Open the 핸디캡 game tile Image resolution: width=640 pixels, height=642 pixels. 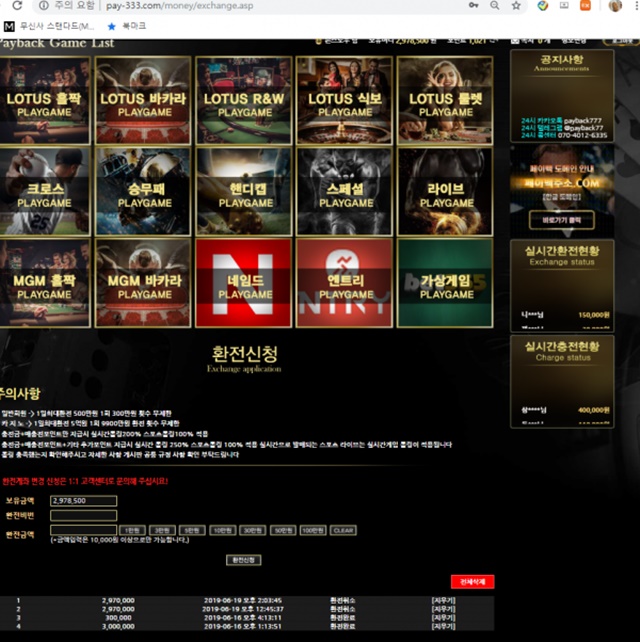click(x=244, y=192)
